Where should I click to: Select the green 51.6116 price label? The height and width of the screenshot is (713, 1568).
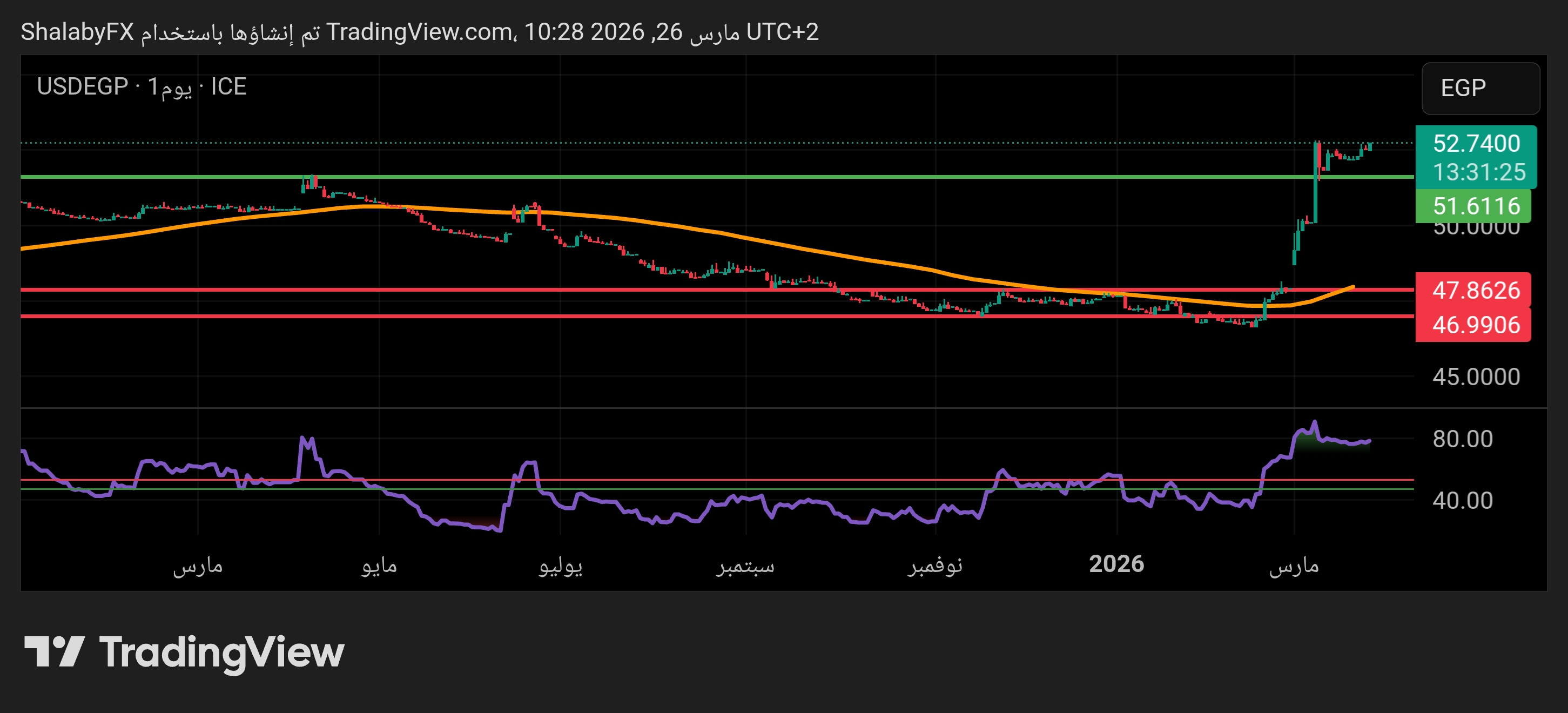(x=1476, y=206)
